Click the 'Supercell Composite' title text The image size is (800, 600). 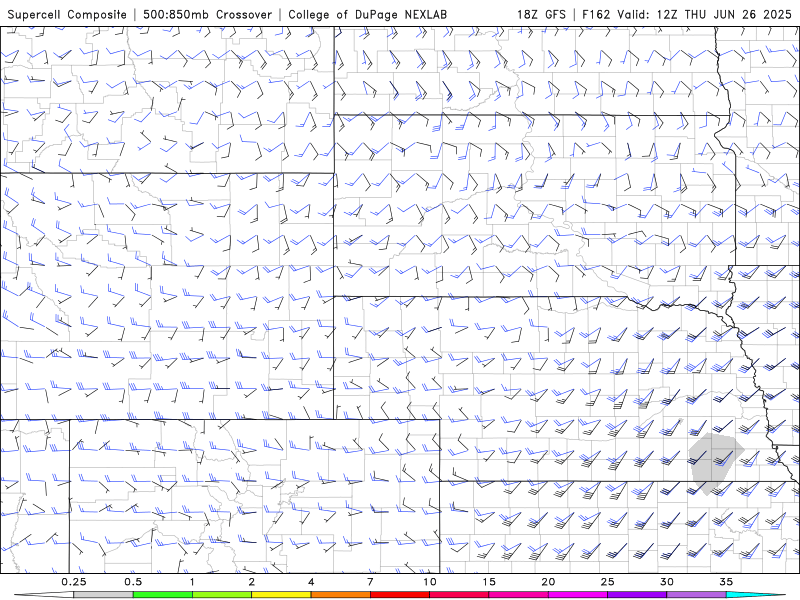[x=67, y=14]
